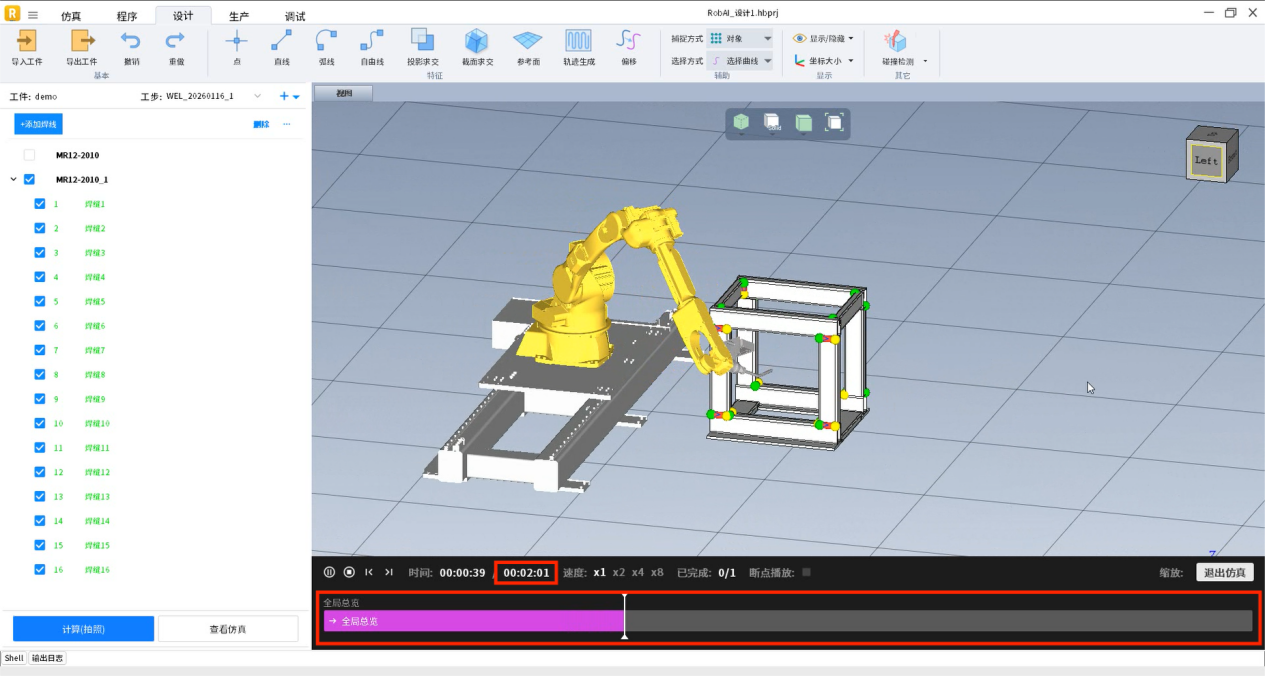The height and width of the screenshot is (676, 1265).
Task: Switch to the 调试 tab
Action: click(x=295, y=16)
